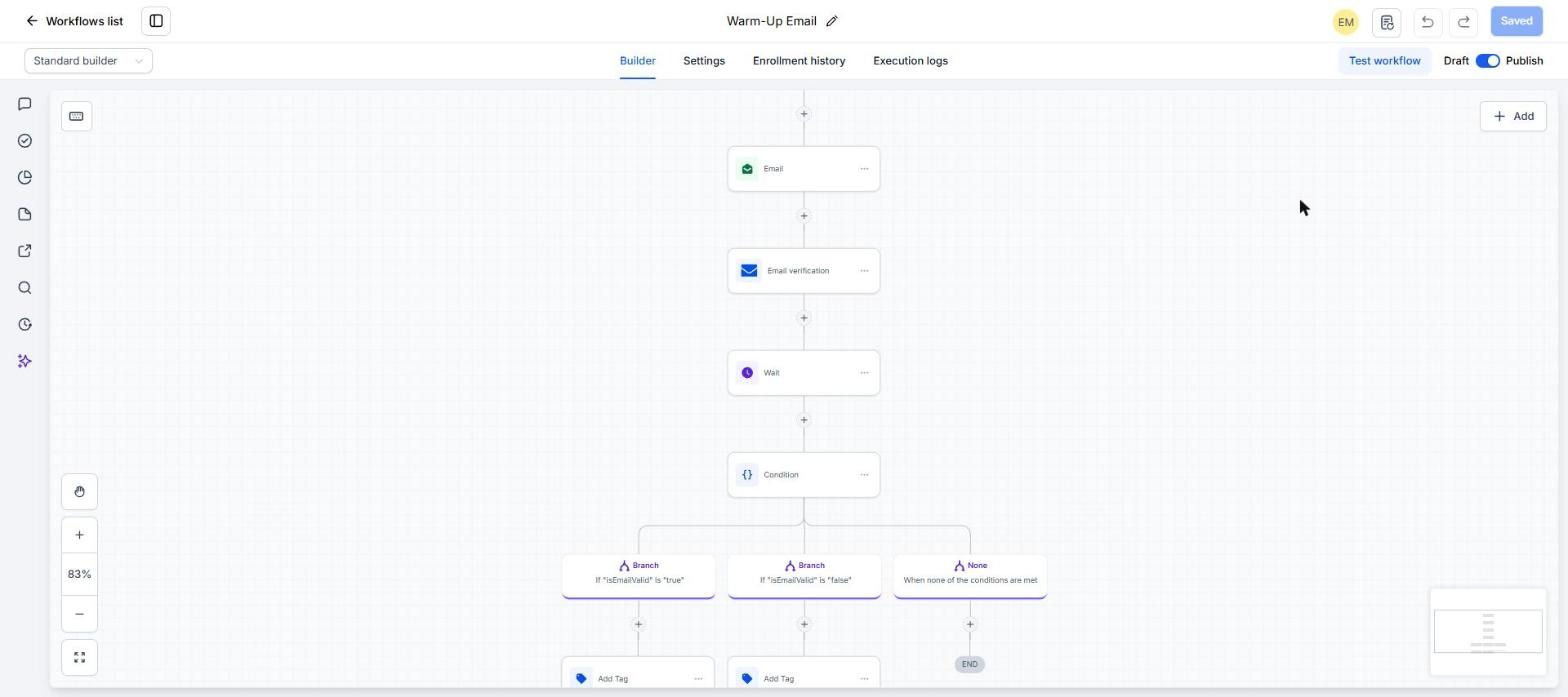The height and width of the screenshot is (697, 1568).
Task: Click the fit-to-screen expand icon
Action: tap(79, 658)
